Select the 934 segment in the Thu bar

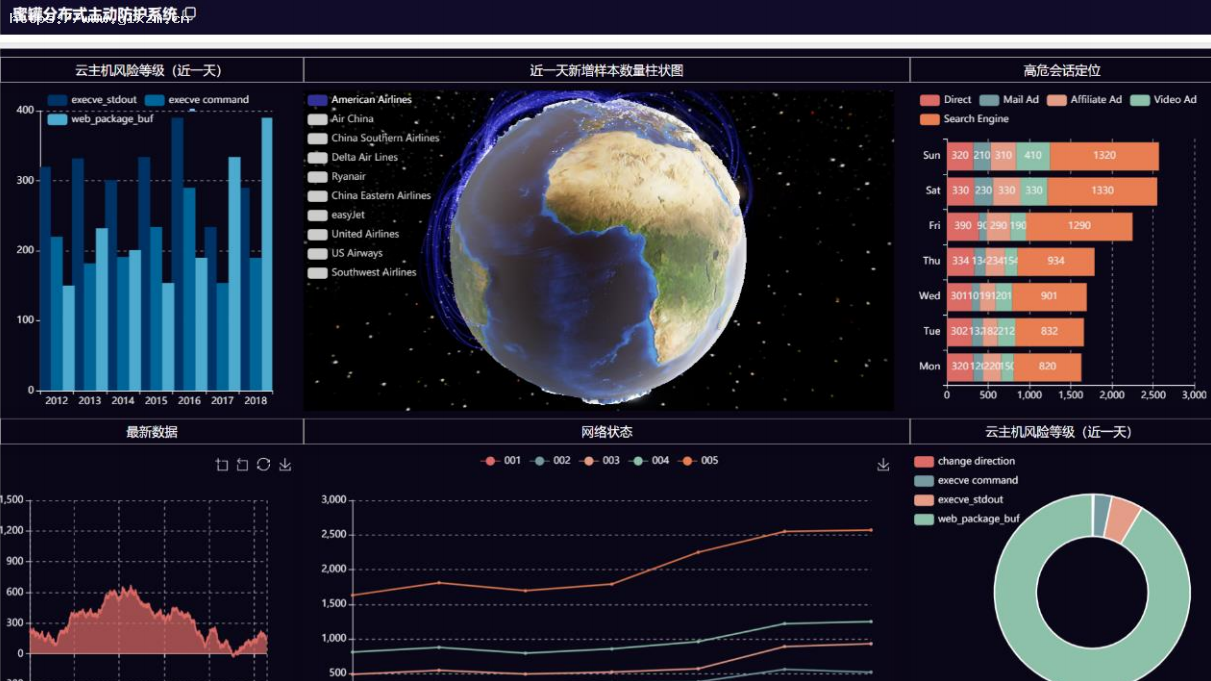(x=1056, y=261)
